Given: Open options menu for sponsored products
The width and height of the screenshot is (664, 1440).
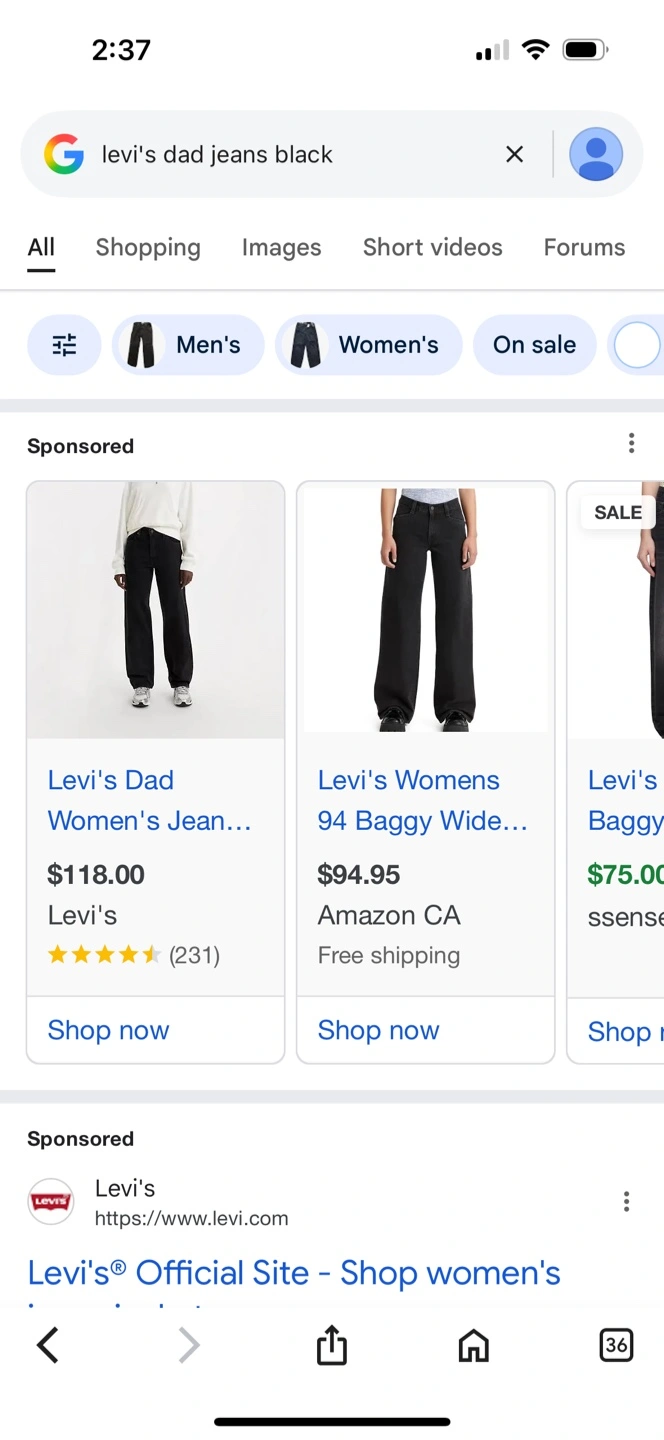Looking at the screenshot, I should pos(631,443).
